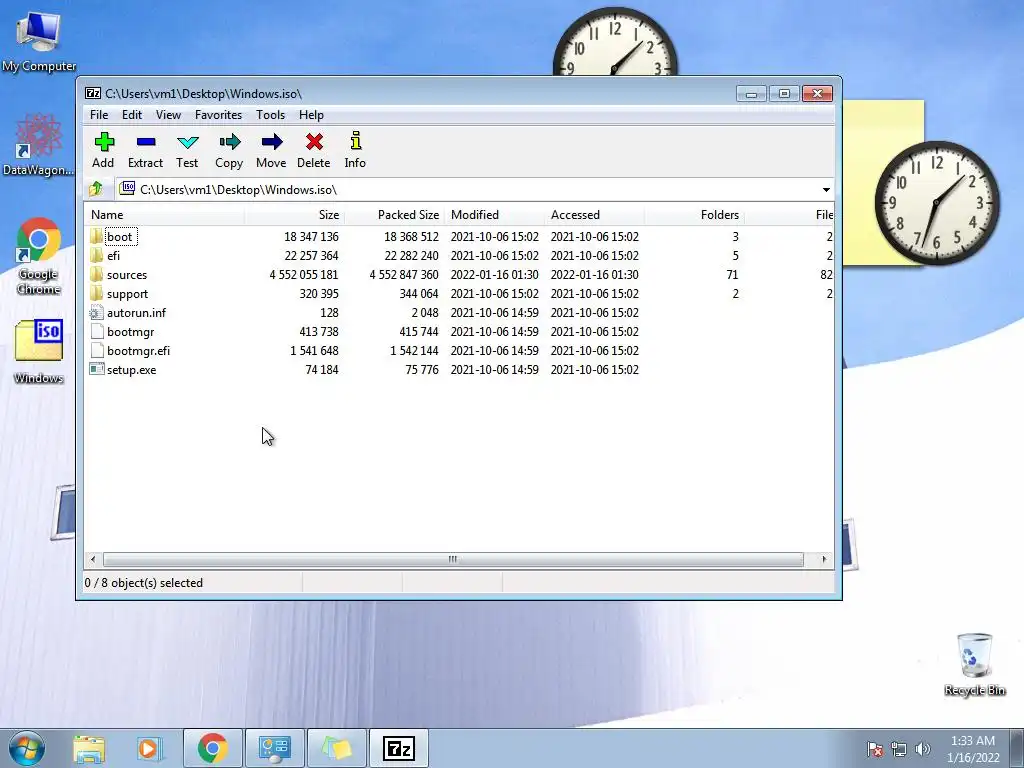Open the Action Center flag icon
This screenshot has width=1024, height=768.
point(874,749)
